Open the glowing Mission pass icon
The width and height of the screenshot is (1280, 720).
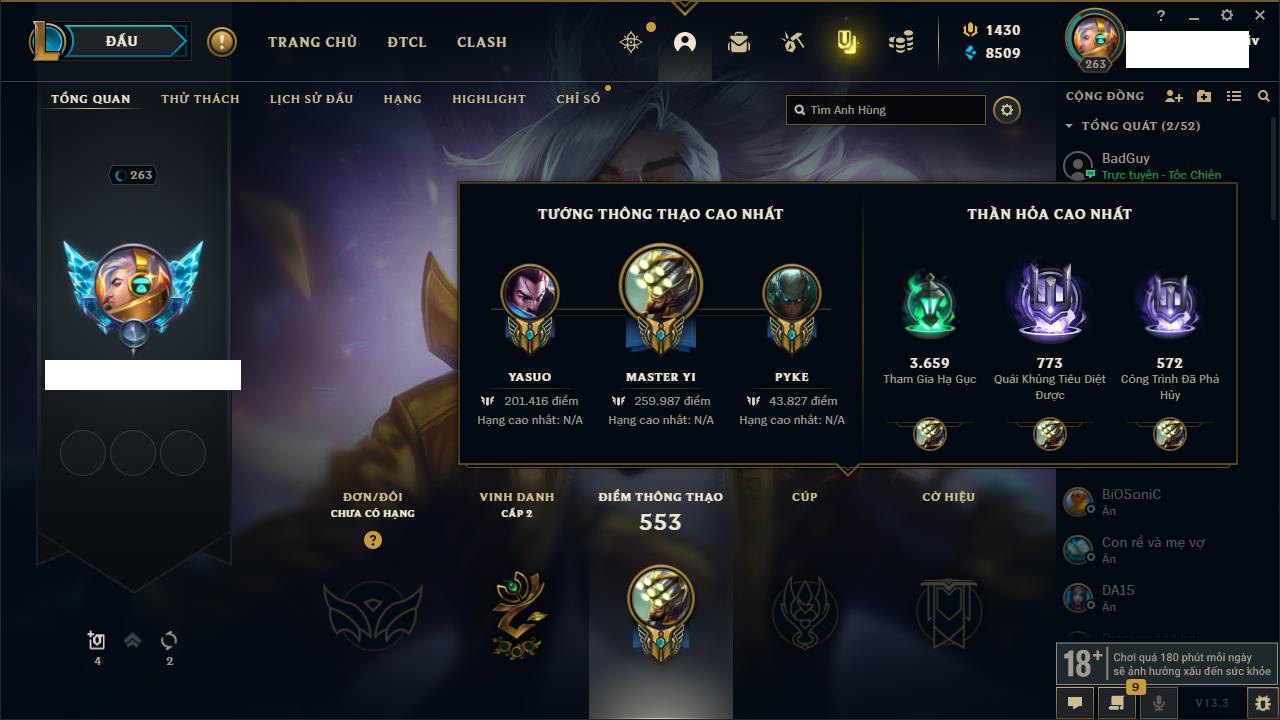pos(847,42)
